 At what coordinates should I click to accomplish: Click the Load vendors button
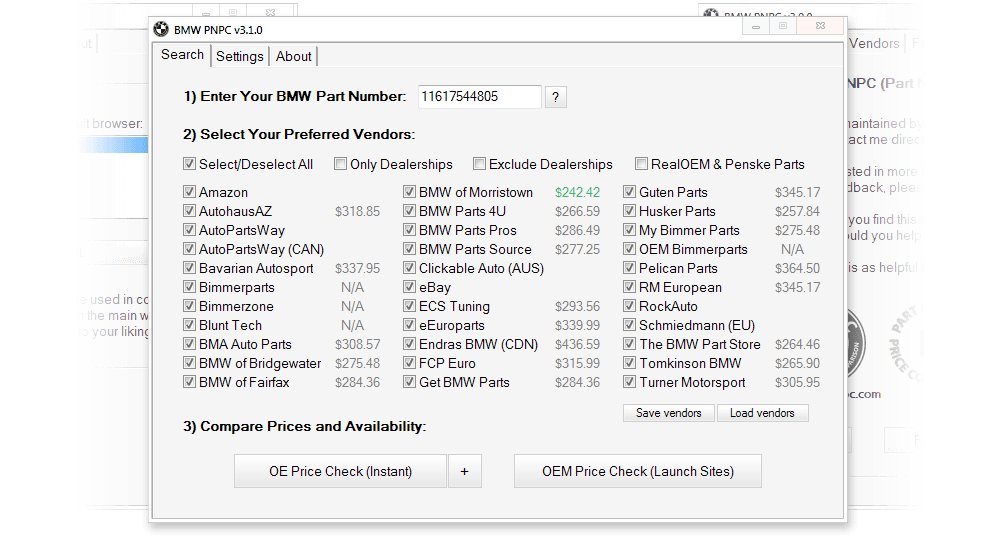point(762,413)
